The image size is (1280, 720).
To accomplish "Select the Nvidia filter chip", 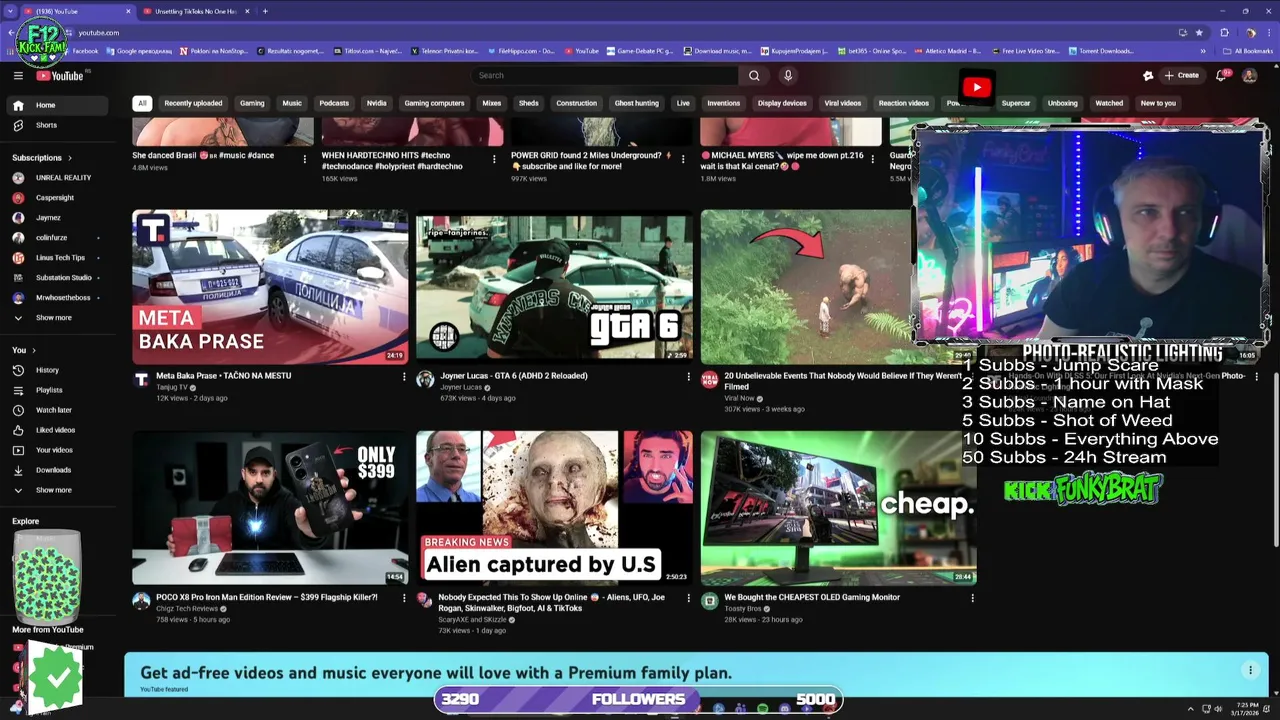I will (376, 103).
